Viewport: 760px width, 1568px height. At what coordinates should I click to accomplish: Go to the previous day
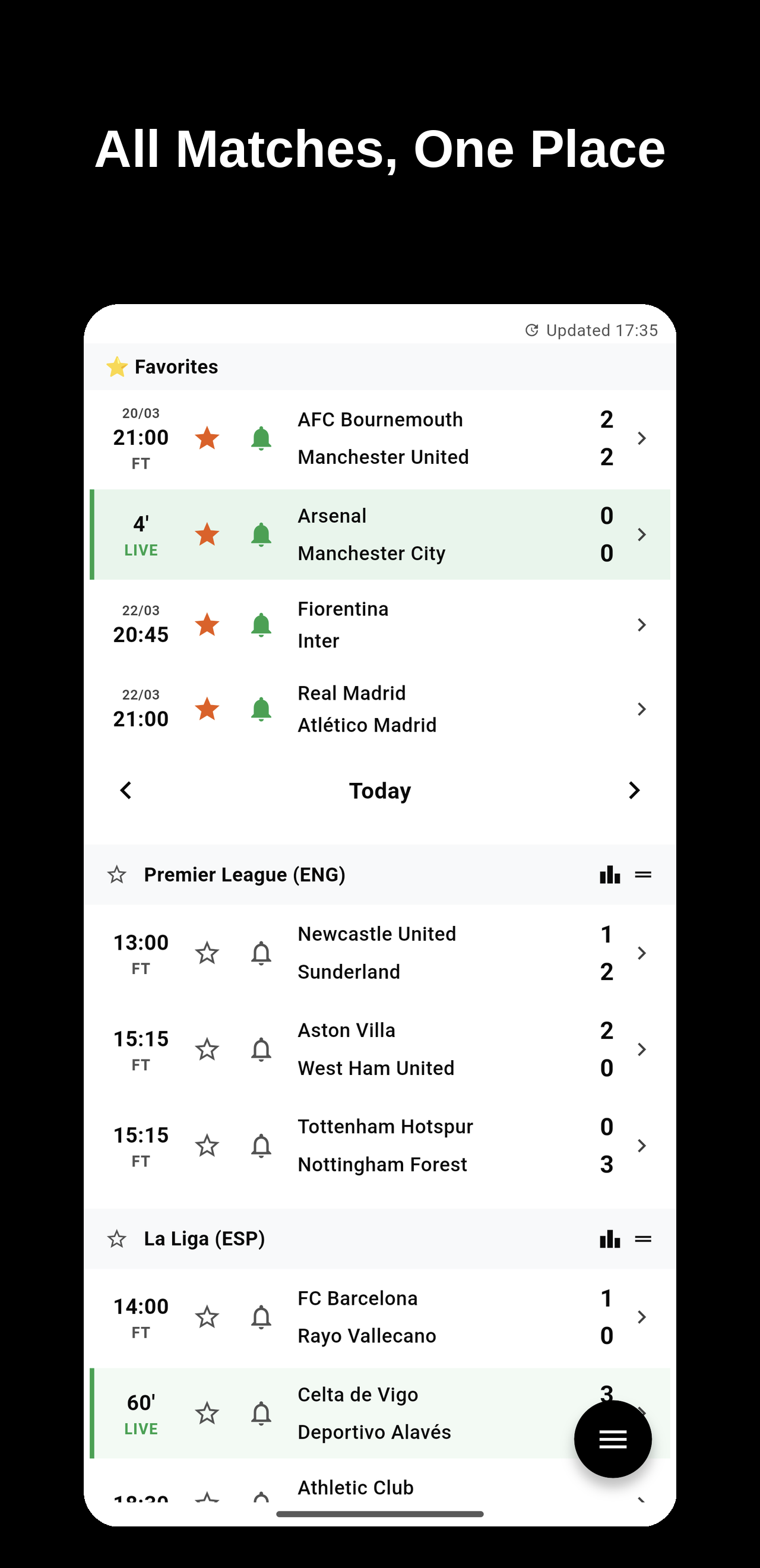(126, 790)
